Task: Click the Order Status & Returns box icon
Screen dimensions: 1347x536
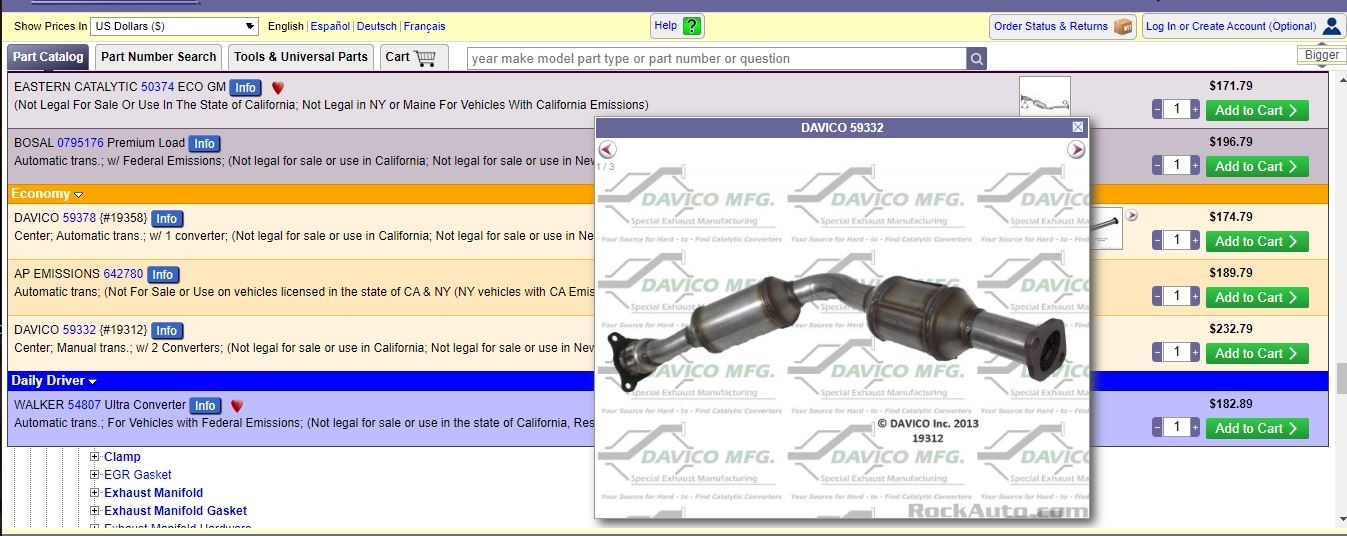Action: point(1123,27)
